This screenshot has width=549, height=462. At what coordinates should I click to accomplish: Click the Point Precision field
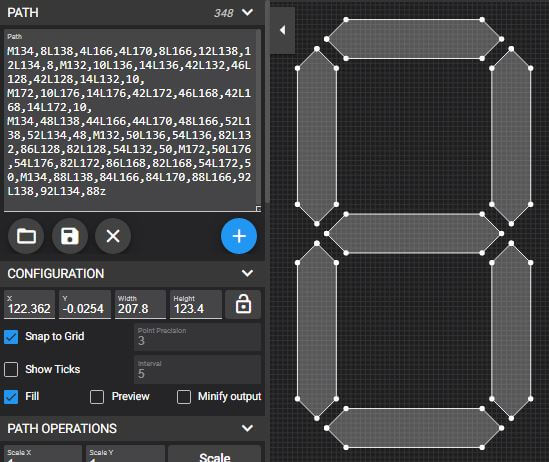[197, 337]
